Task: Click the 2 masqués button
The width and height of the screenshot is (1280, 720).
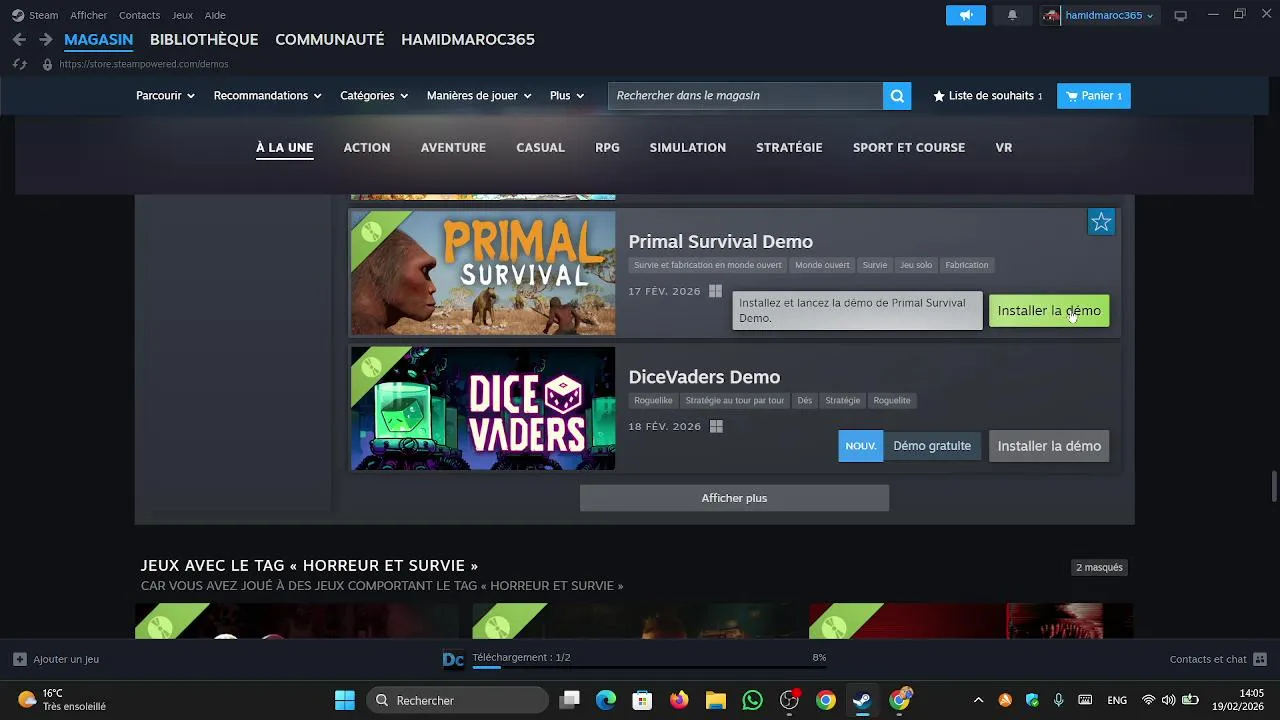Action: (1099, 567)
